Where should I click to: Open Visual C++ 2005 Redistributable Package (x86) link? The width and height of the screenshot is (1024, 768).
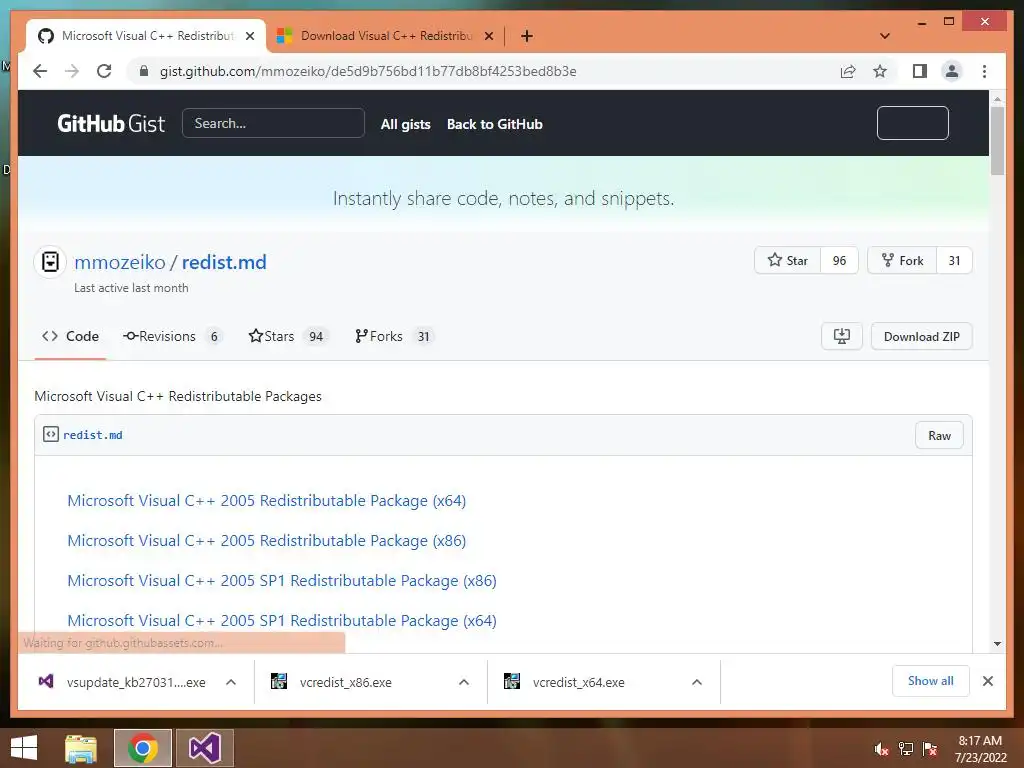click(266, 541)
